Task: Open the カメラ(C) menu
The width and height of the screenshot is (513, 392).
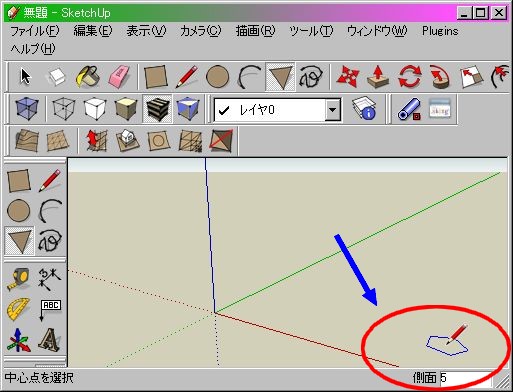Action: [x=200, y=31]
